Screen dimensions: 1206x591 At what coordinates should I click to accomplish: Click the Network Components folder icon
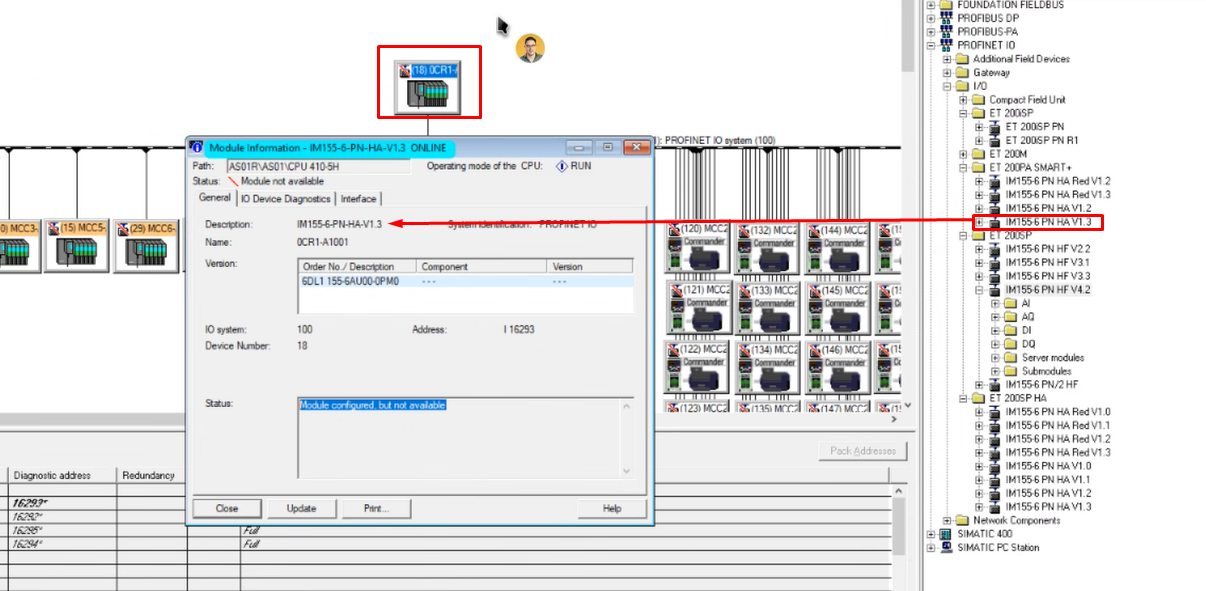pyautogui.click(x=962, y=520)
